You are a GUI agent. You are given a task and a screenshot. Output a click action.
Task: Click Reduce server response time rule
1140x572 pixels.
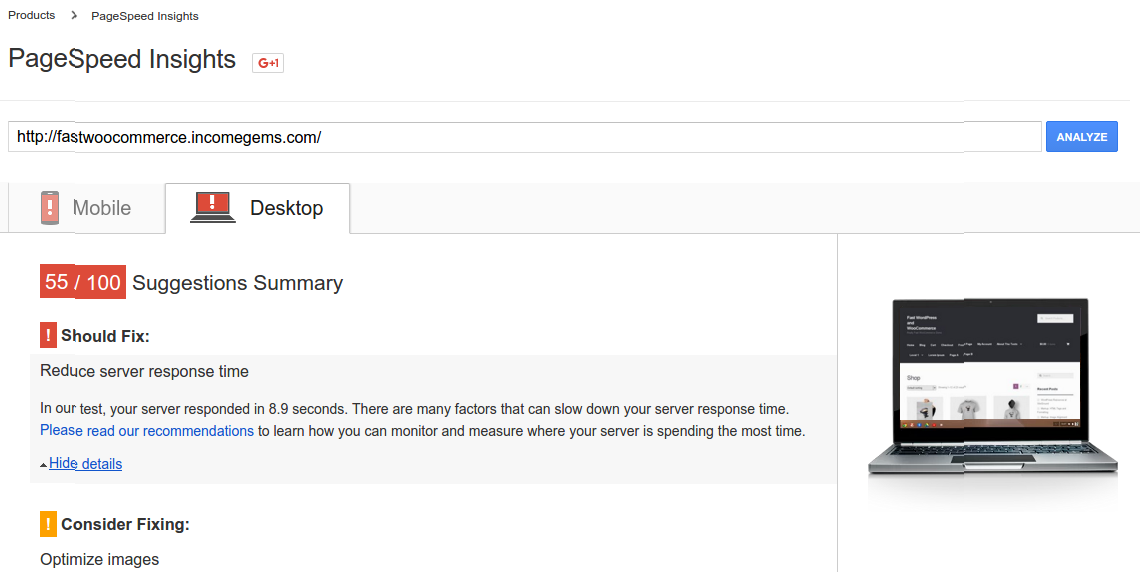point(145,371)
